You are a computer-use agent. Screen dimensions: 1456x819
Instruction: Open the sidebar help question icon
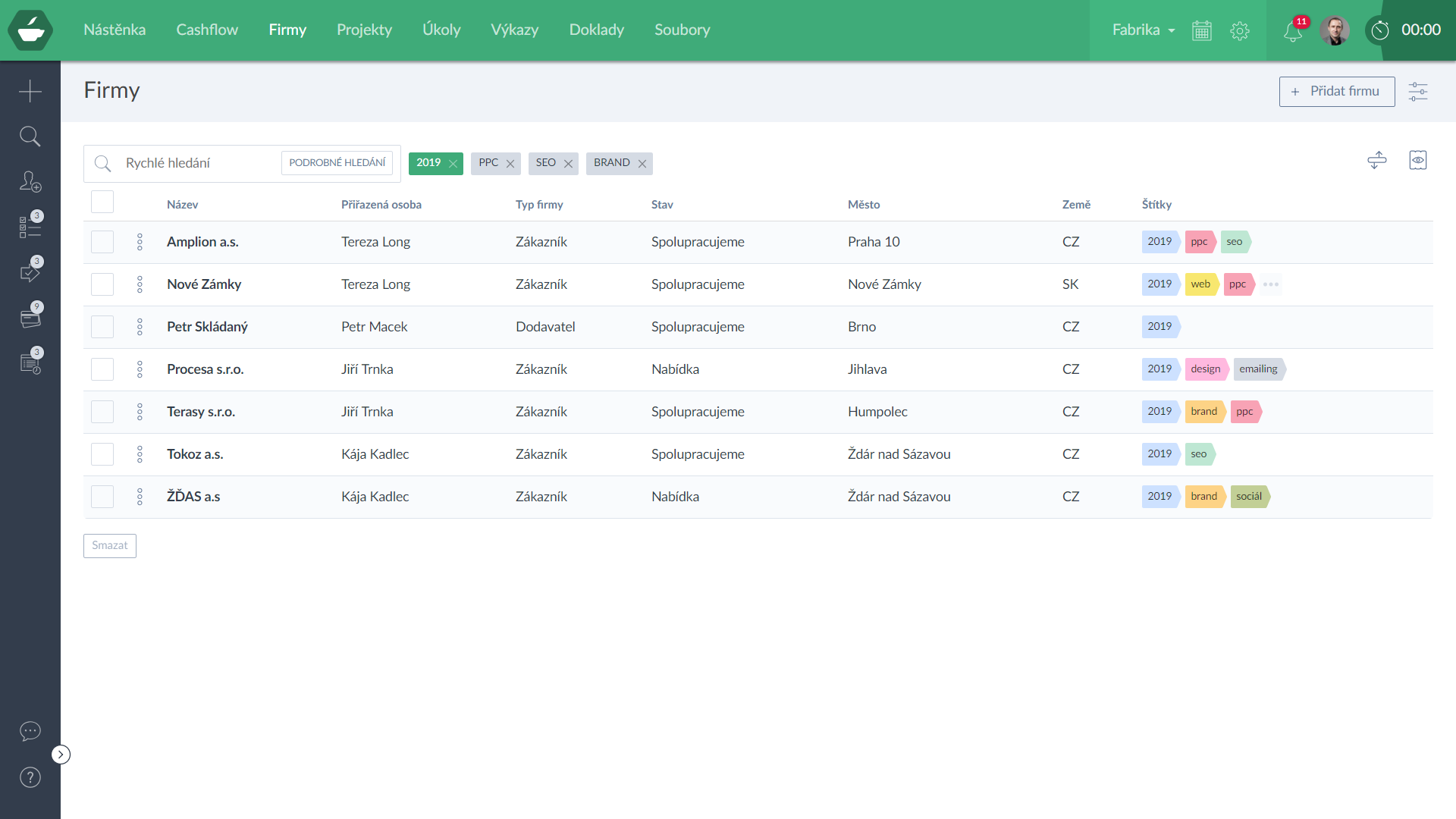pyautogui.click(x=30, y=777)
